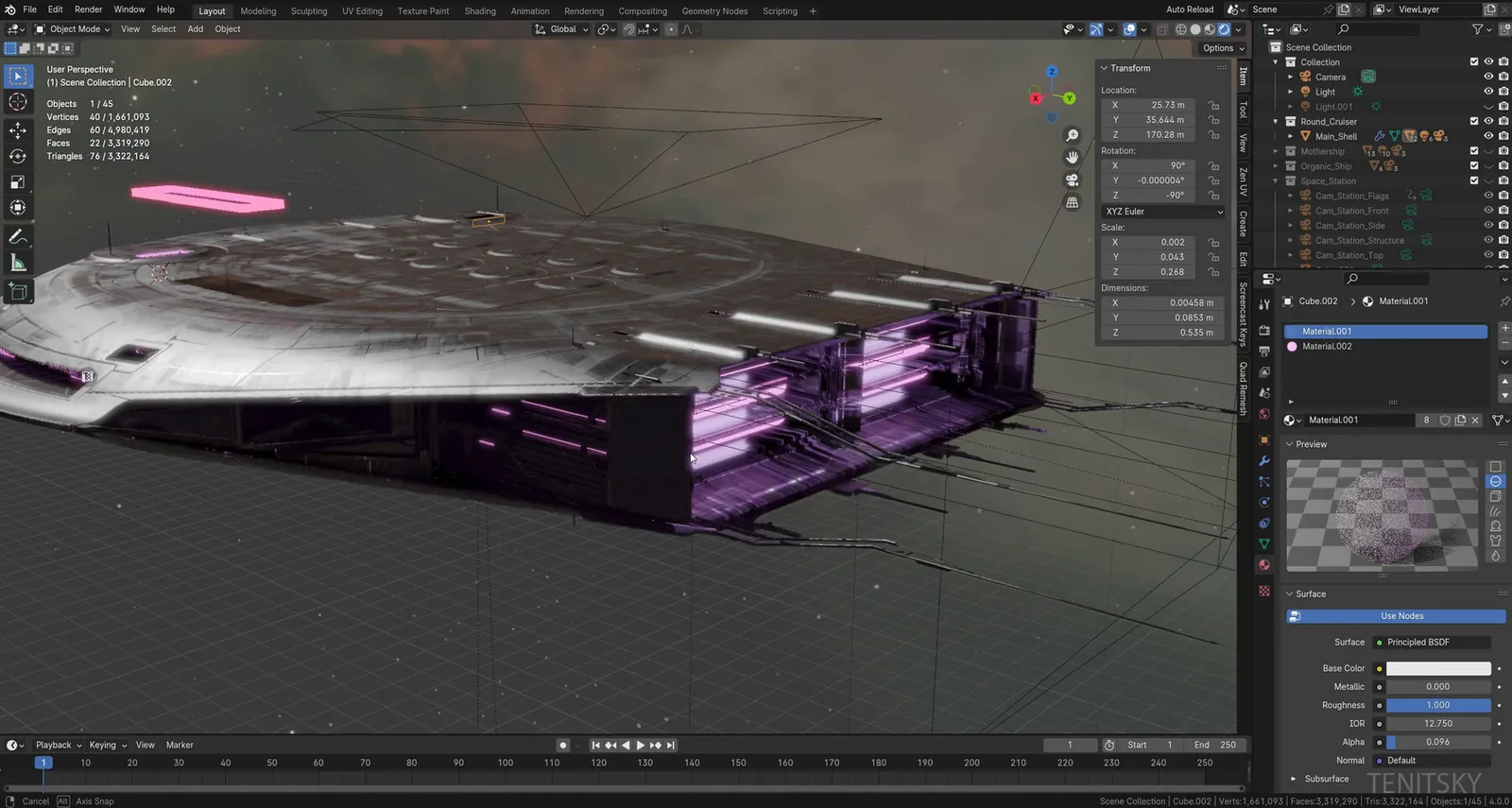Activate the Move tool
Image resolution: width=1512 pixels, height=808 pixels.
tap(18, 129)
